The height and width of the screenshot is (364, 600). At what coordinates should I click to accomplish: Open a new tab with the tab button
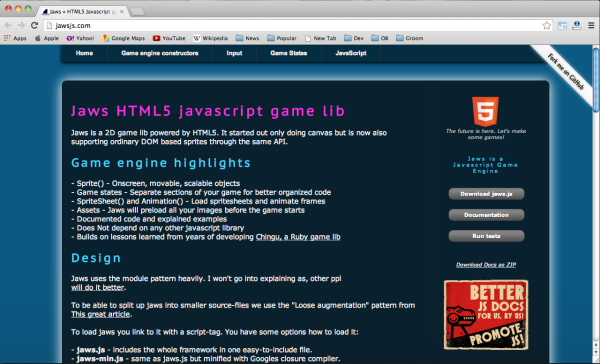pyautogui.click(x=137, y=12)
